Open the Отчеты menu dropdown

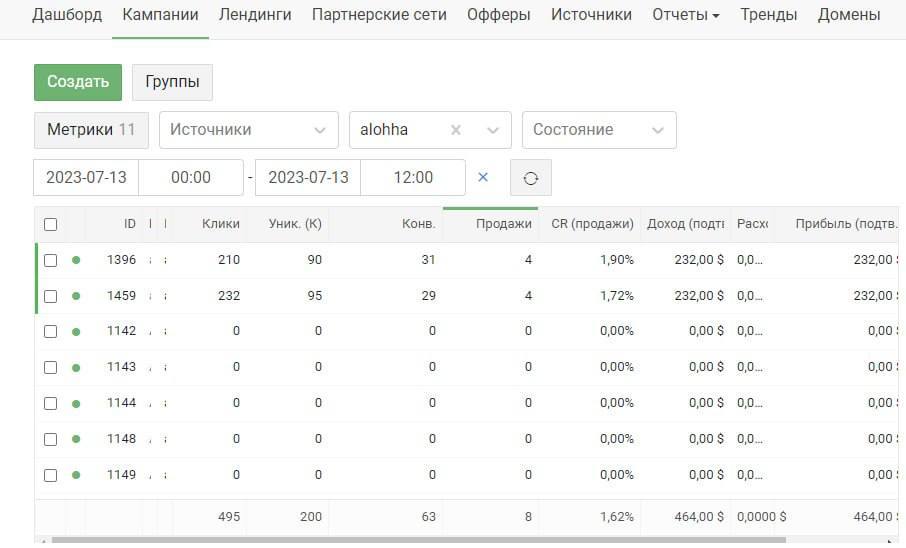click(x=685, y=15)
